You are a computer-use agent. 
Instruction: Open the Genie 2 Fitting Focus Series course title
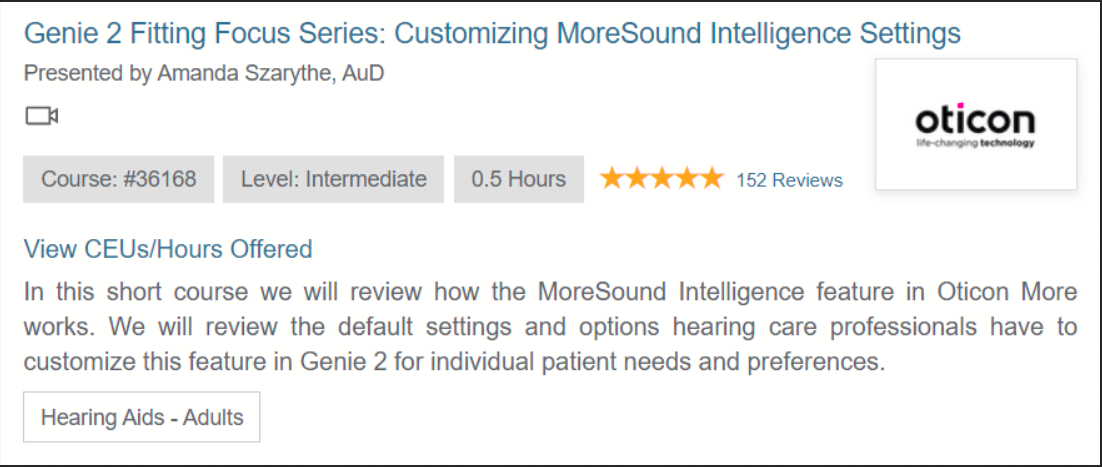tap(492, 33)
